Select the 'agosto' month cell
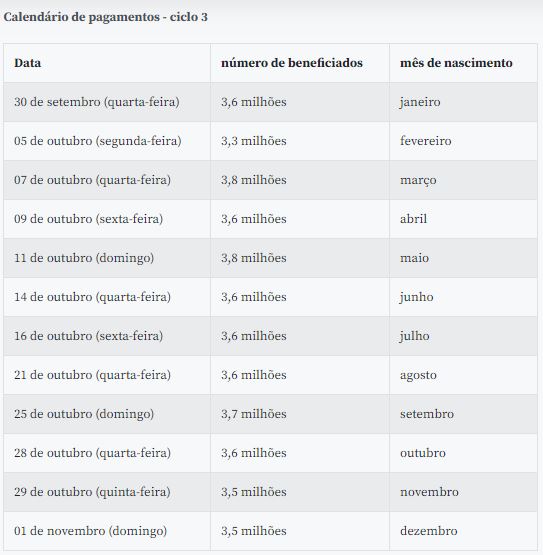The image size is (543, 555). pos(463,375)
